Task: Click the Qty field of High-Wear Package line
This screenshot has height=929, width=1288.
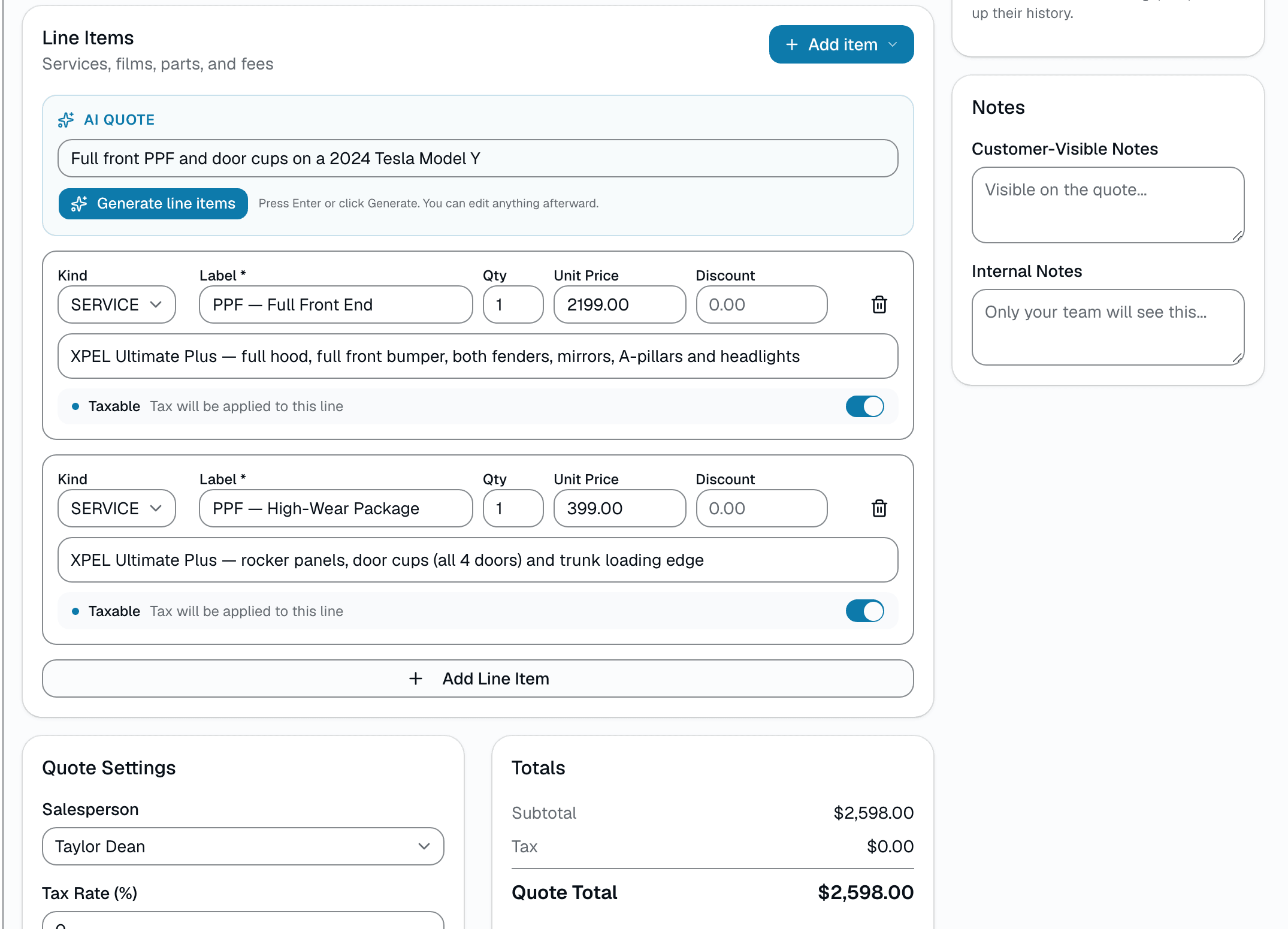Action: [x=513, y=508]
